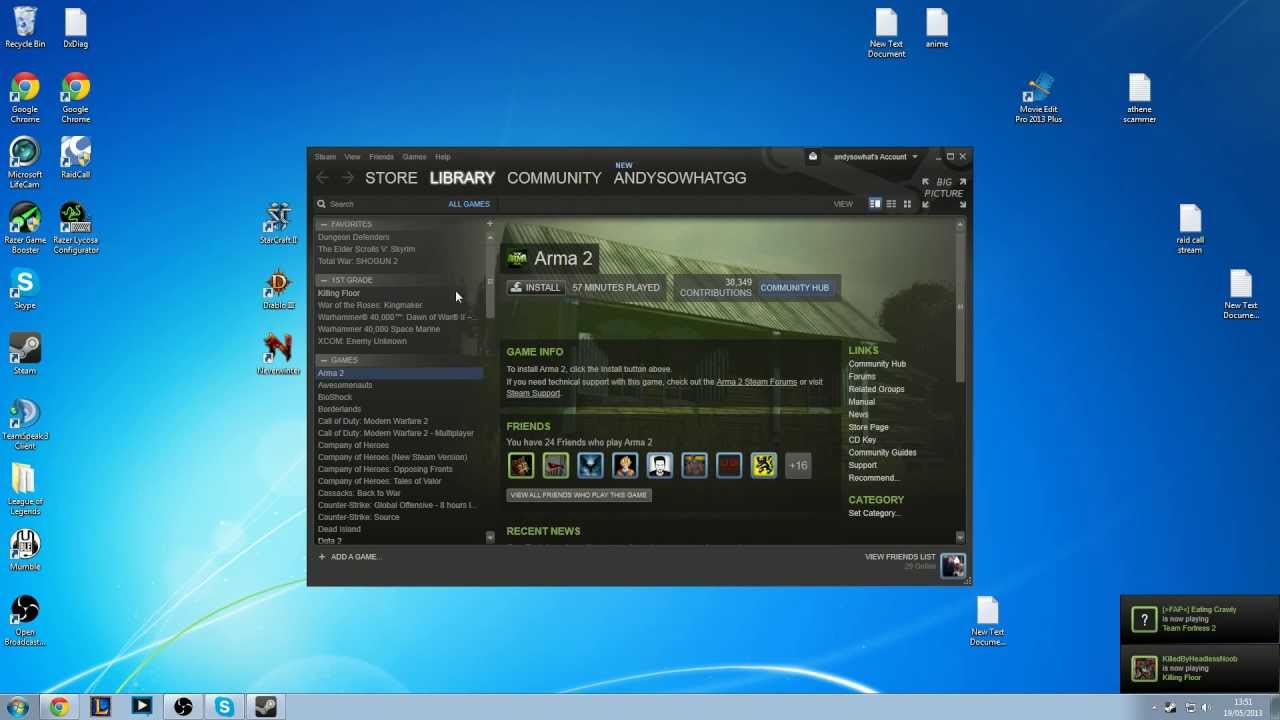Image resolution: width=1280 pixels, height=720 pixels.
Task: Go to the Community tab
Action: tap(554, 178)
